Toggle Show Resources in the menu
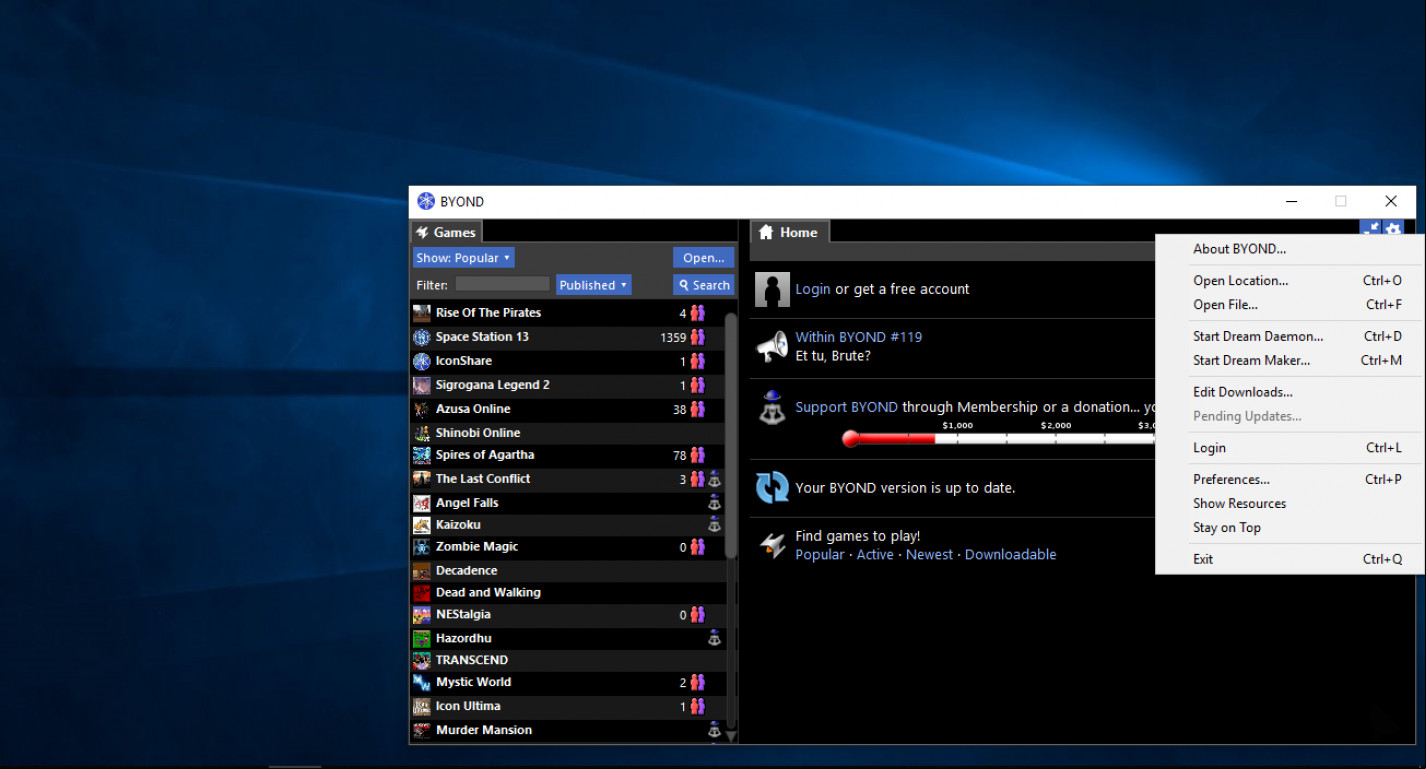 pyautogui.click(x=1289, y=504)
